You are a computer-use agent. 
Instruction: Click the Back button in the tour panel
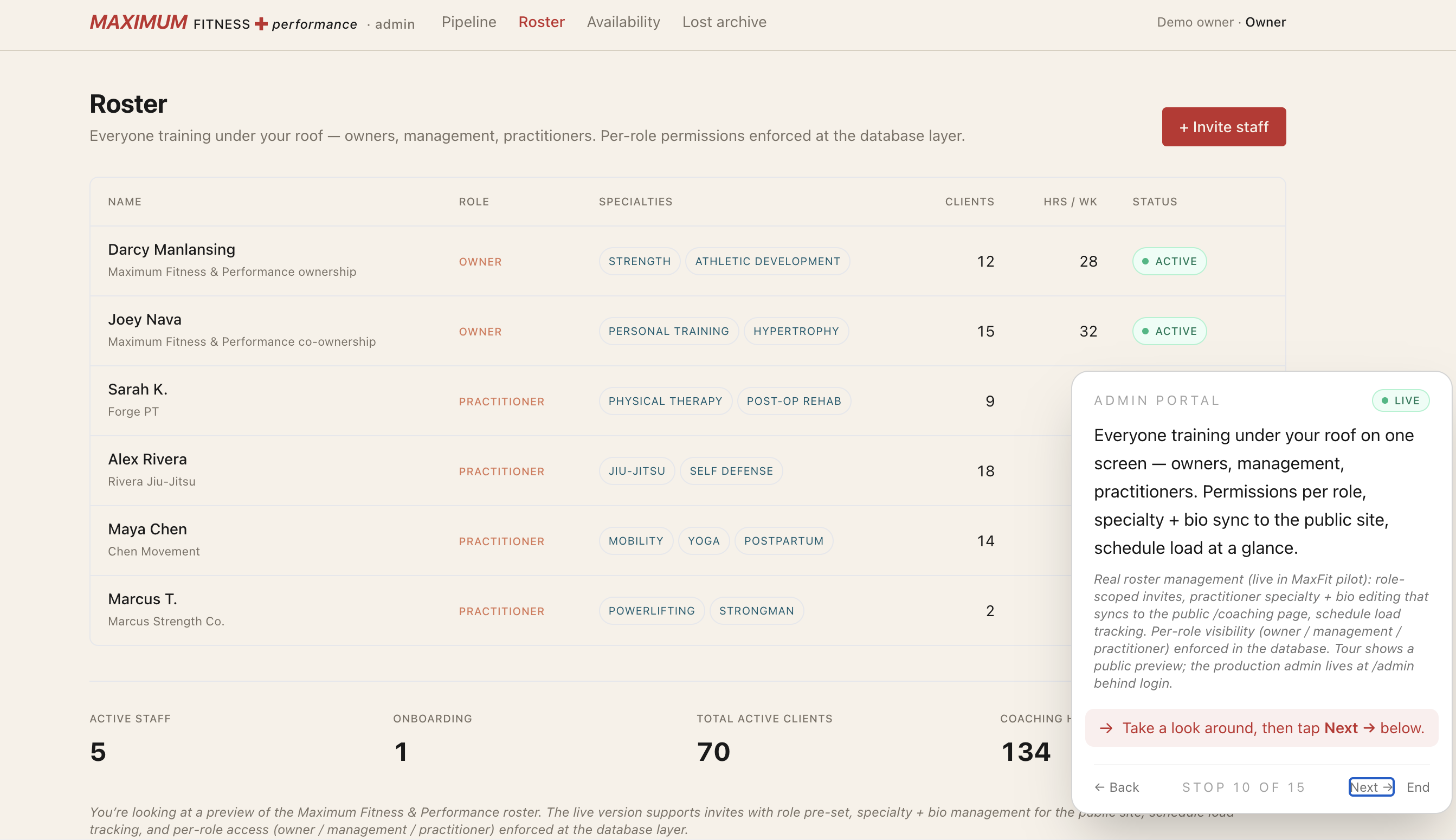[1116, 787]
